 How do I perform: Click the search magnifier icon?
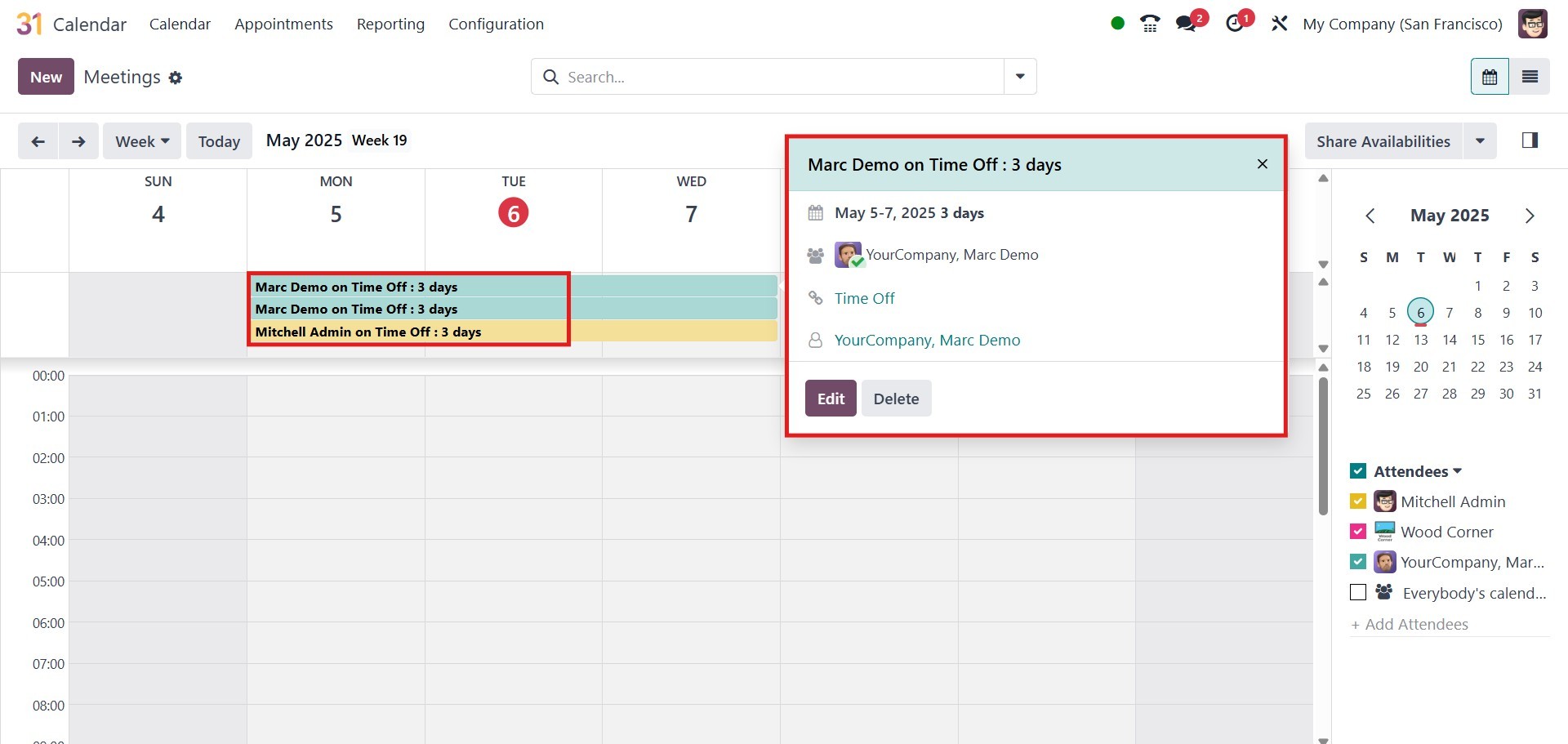coord(551,77)
